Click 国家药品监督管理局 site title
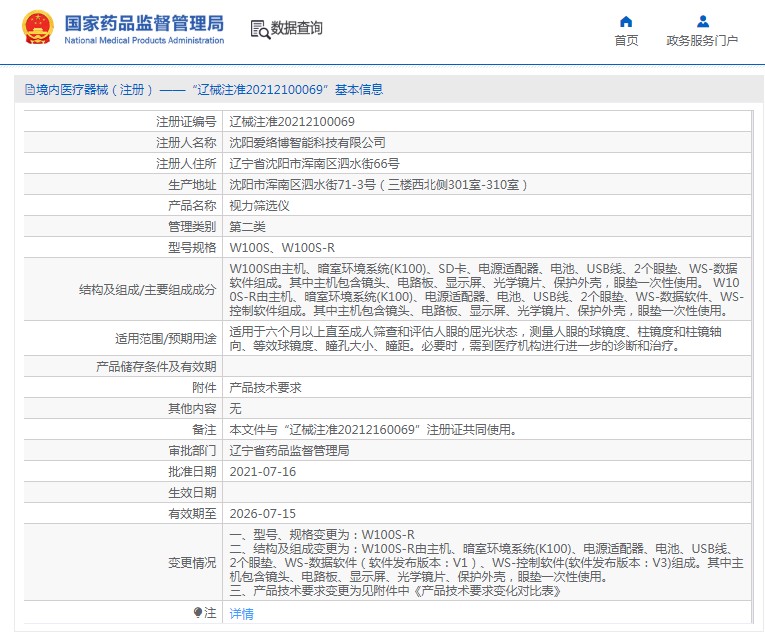This screenshot has width=765, height=633. click(x=144, y=22)
